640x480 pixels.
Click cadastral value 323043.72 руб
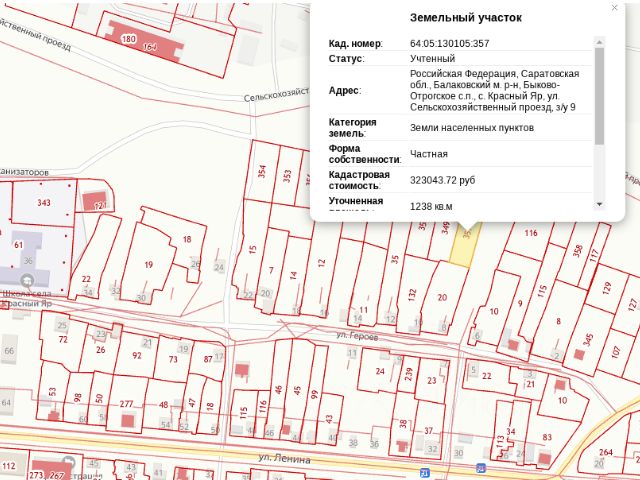(x=442, y=180)
